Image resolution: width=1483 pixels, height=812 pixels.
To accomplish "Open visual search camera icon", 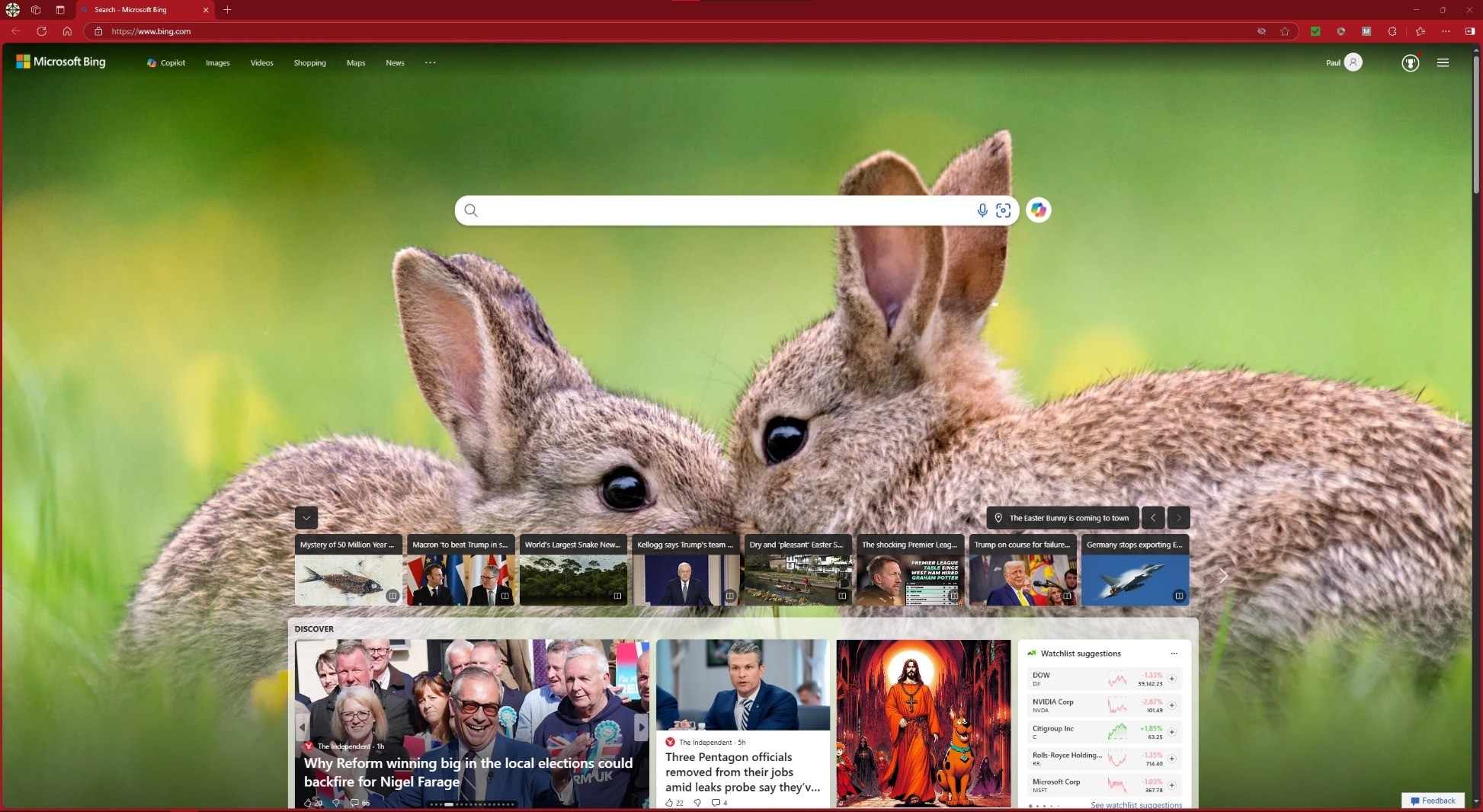I will point(1003,210).
